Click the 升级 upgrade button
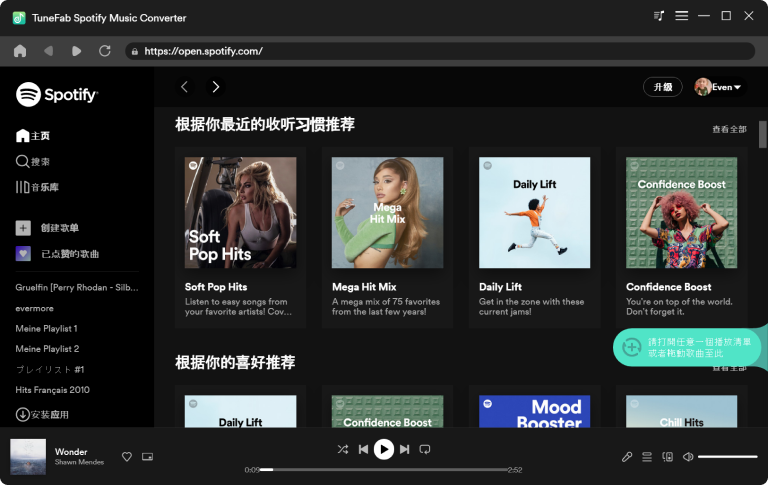Viewport: 768px width, 485px height. point(663,87)
